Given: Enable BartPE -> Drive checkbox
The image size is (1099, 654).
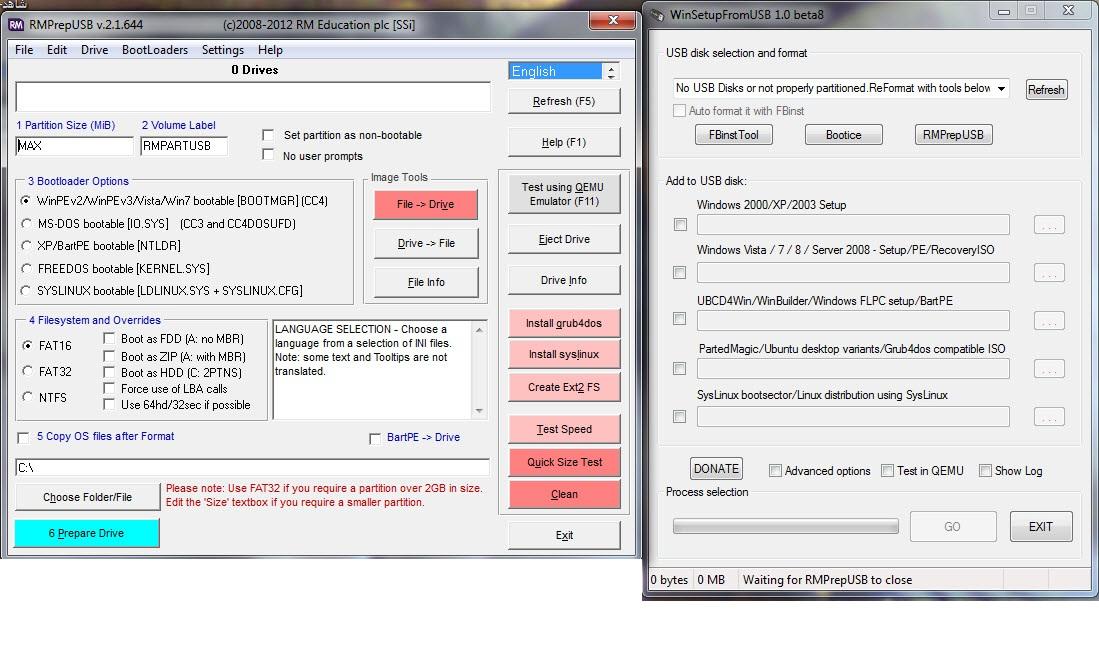Looking at the screenshot, I should pos(375,438).
